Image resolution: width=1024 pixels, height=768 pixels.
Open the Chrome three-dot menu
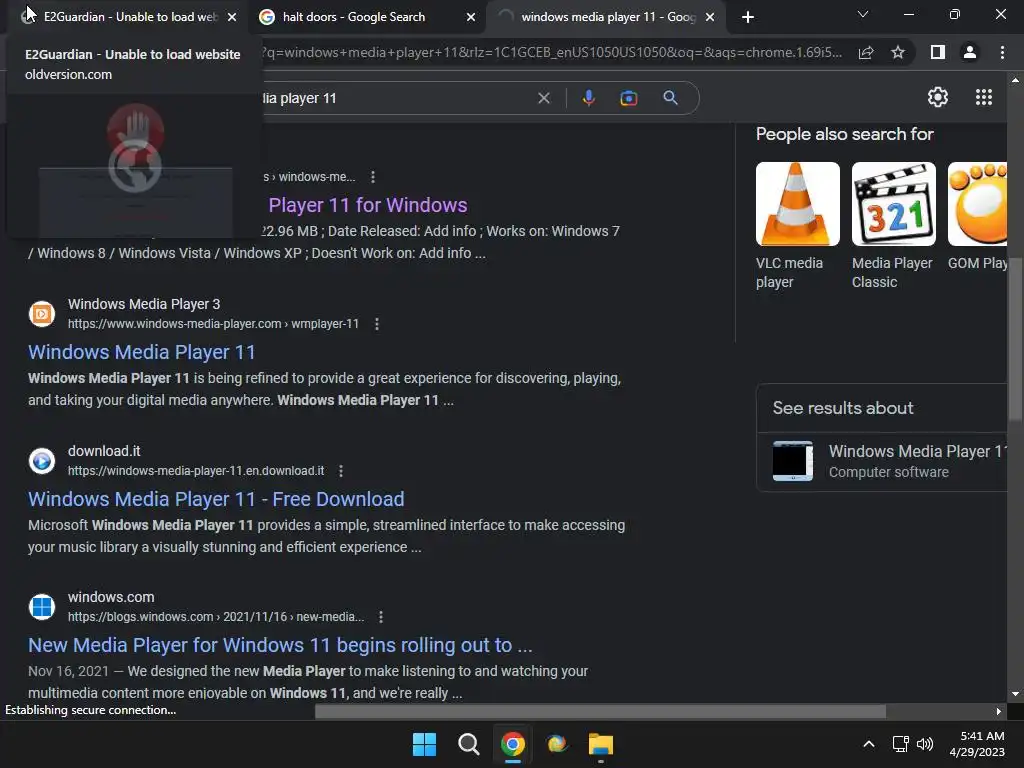(1002, 52)
